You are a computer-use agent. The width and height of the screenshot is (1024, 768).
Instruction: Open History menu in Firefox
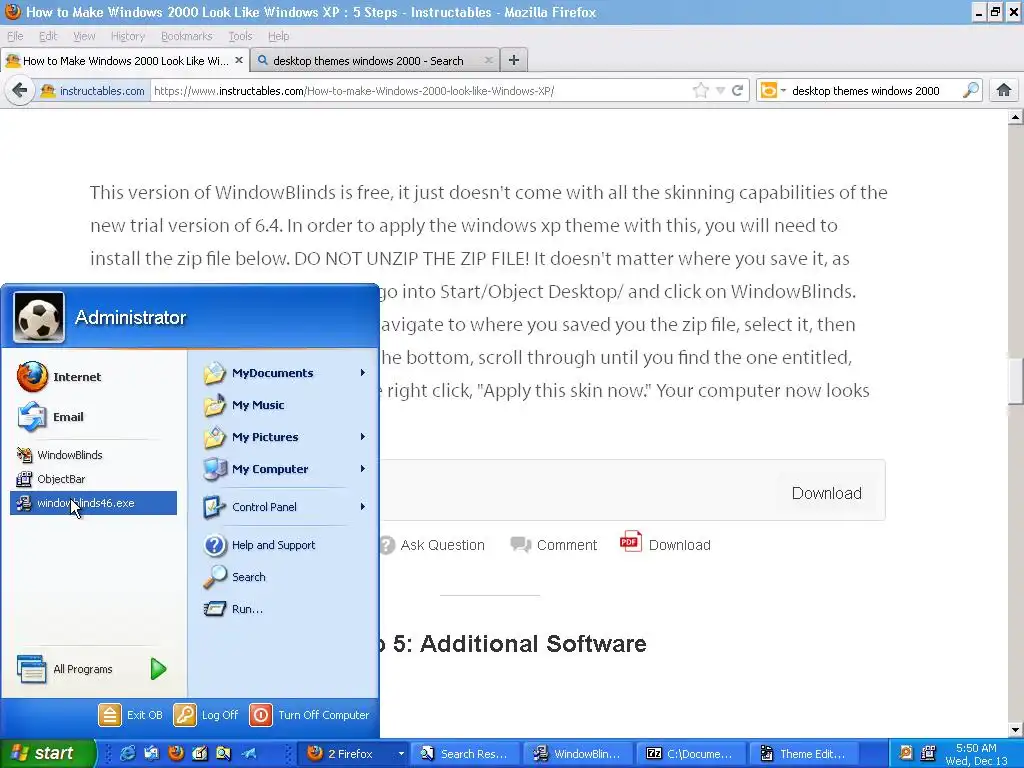click(127, 36)
